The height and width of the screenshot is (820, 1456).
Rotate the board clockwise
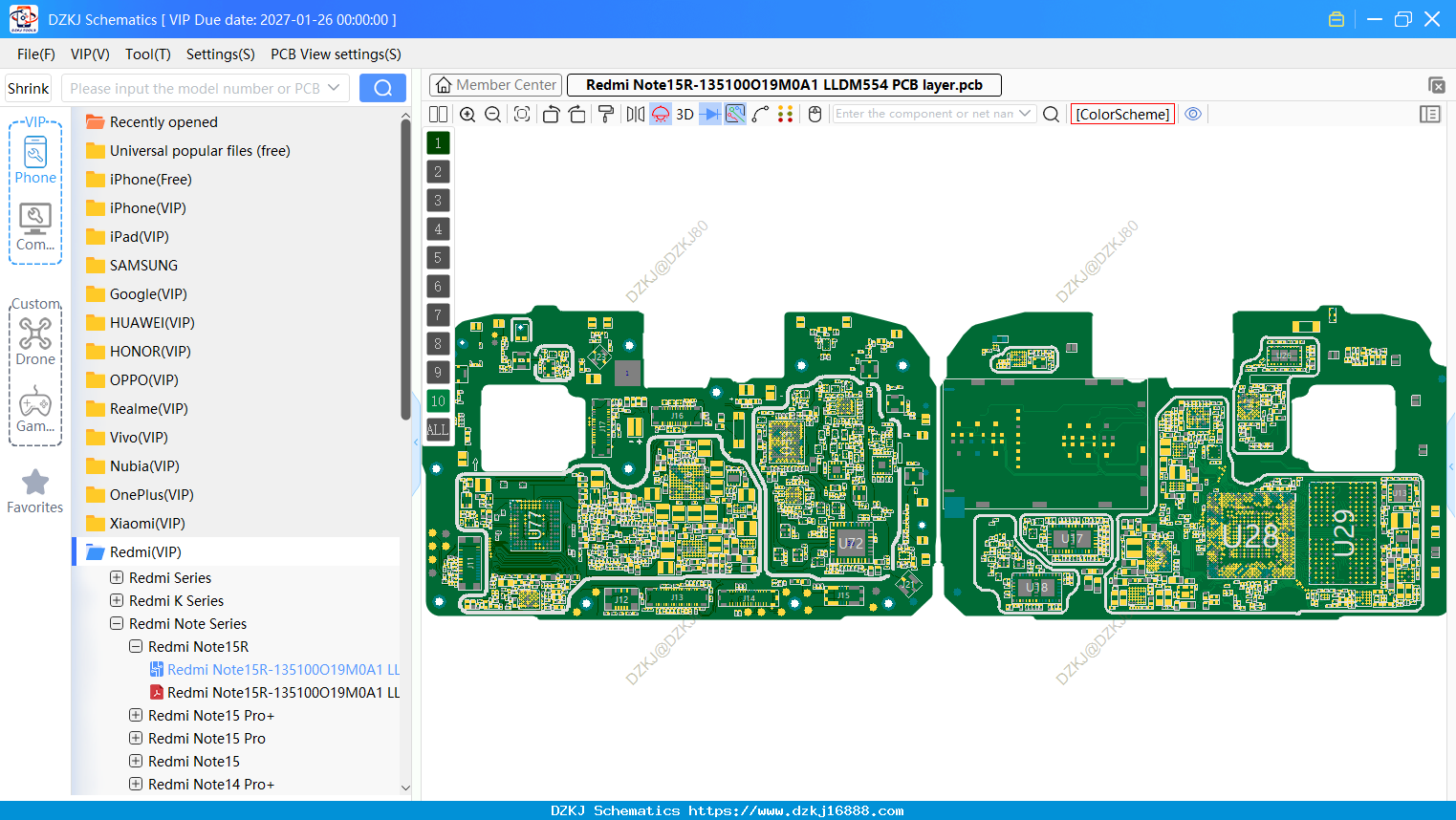[577, 114]
